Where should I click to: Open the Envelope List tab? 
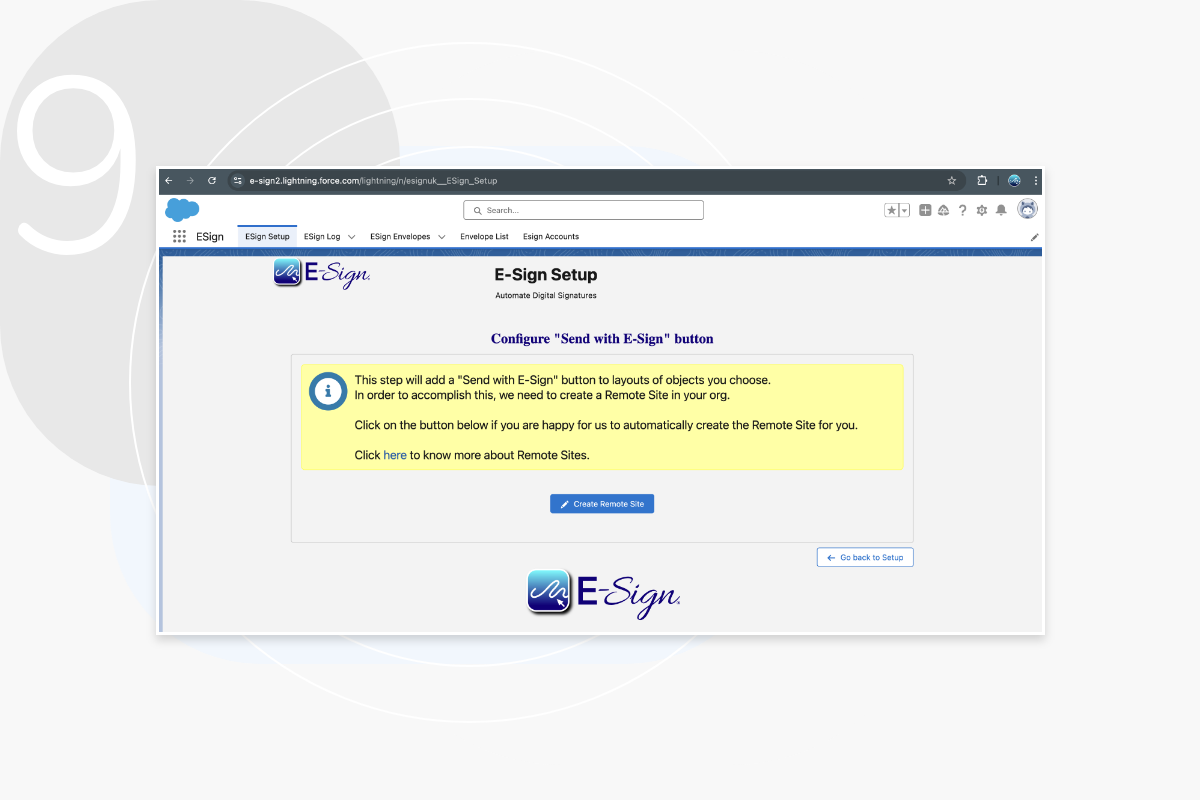tap(484, 237)
